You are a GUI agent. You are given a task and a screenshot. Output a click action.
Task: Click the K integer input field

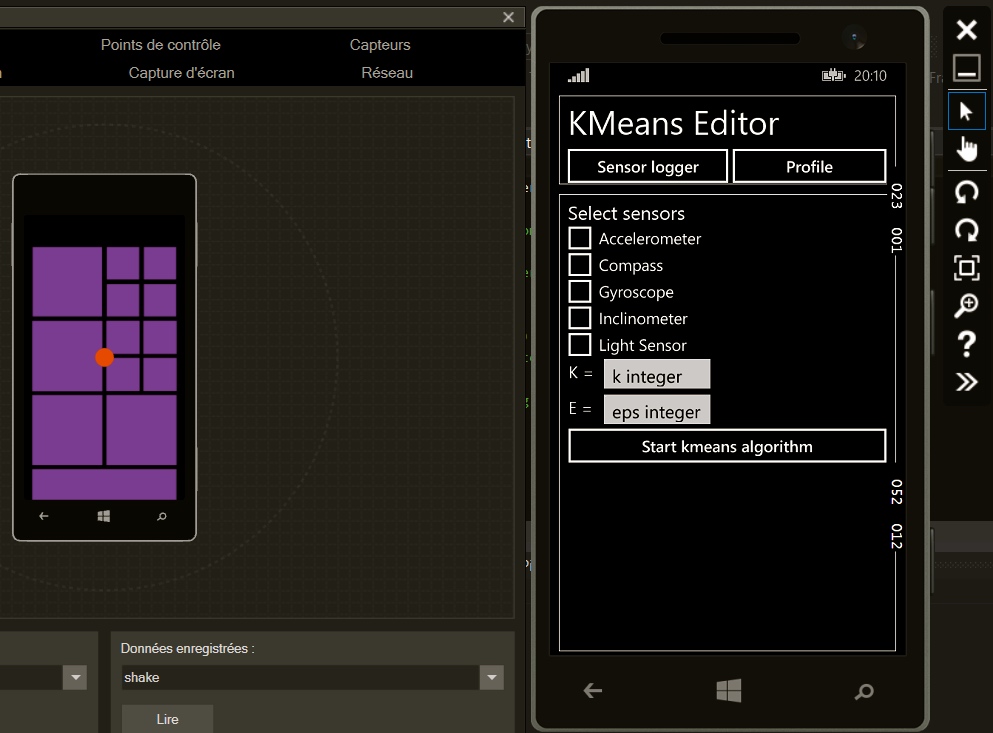coord(656,376)
